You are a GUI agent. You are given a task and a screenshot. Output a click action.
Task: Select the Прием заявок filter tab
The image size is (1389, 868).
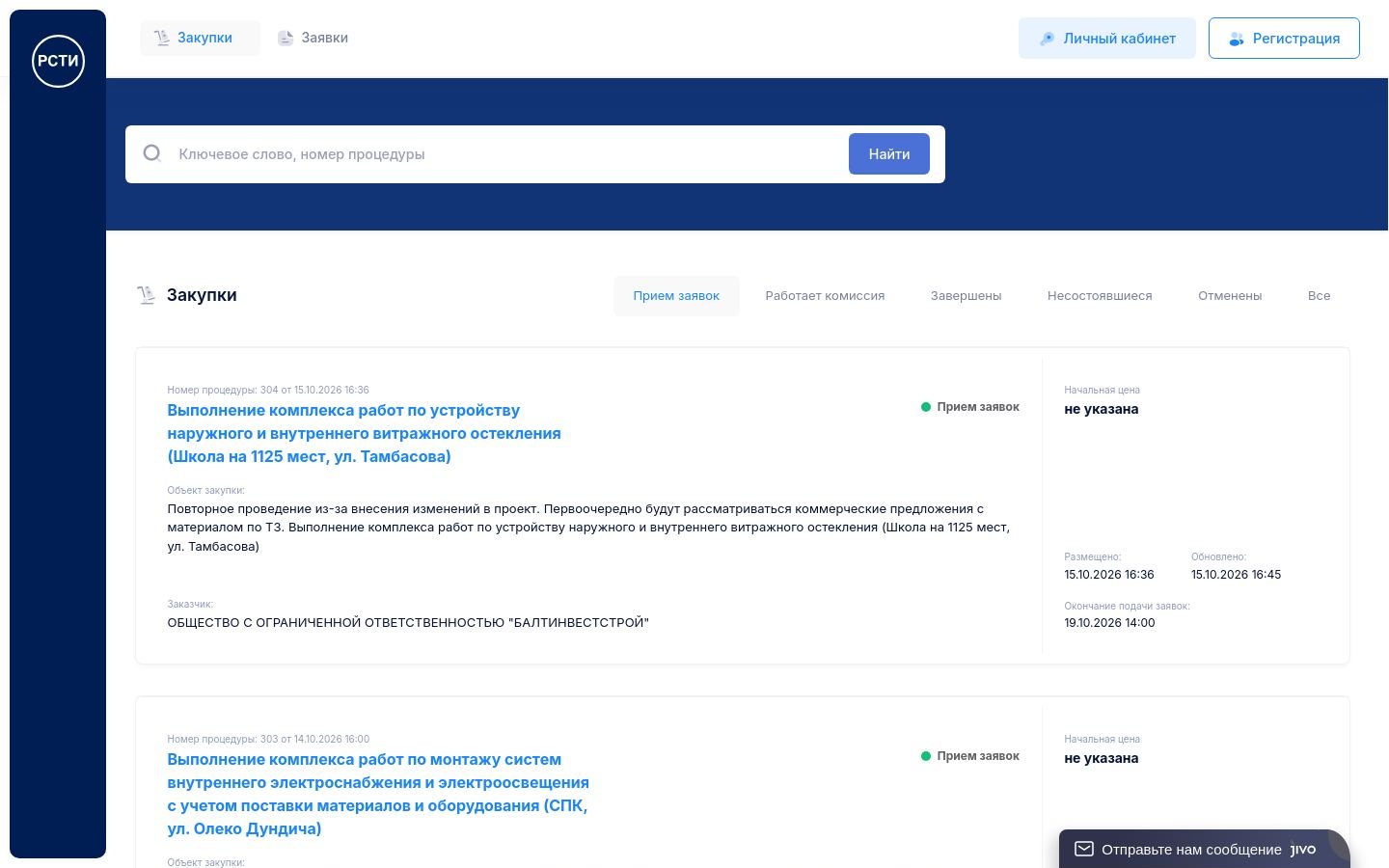(x=676, y=296)
